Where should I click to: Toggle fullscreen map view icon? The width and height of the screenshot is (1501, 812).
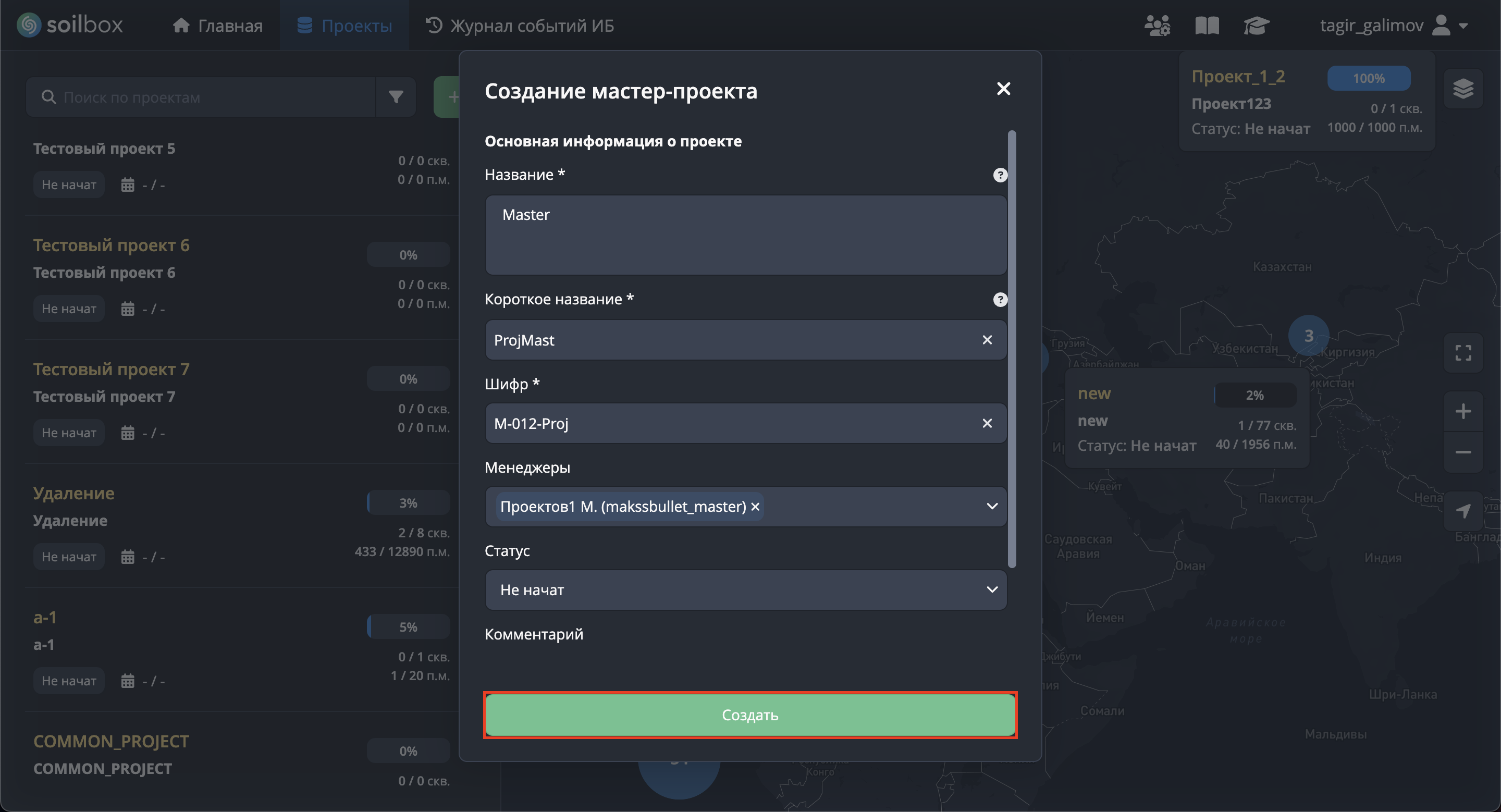1462,353
